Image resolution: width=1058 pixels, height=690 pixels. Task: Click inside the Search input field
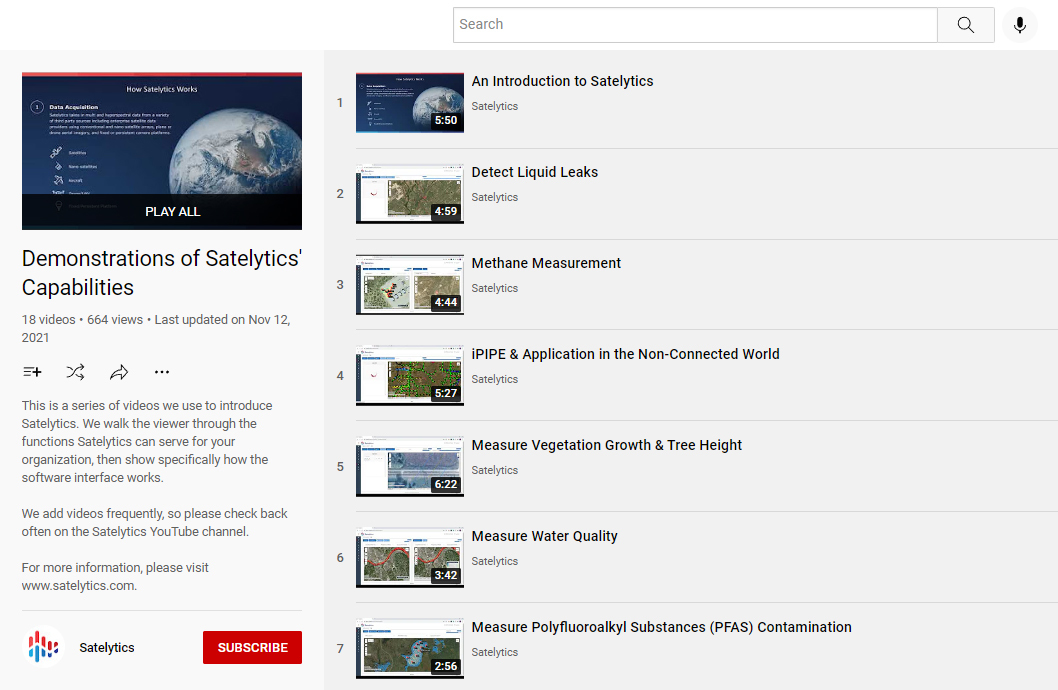(x=695, y=25)
